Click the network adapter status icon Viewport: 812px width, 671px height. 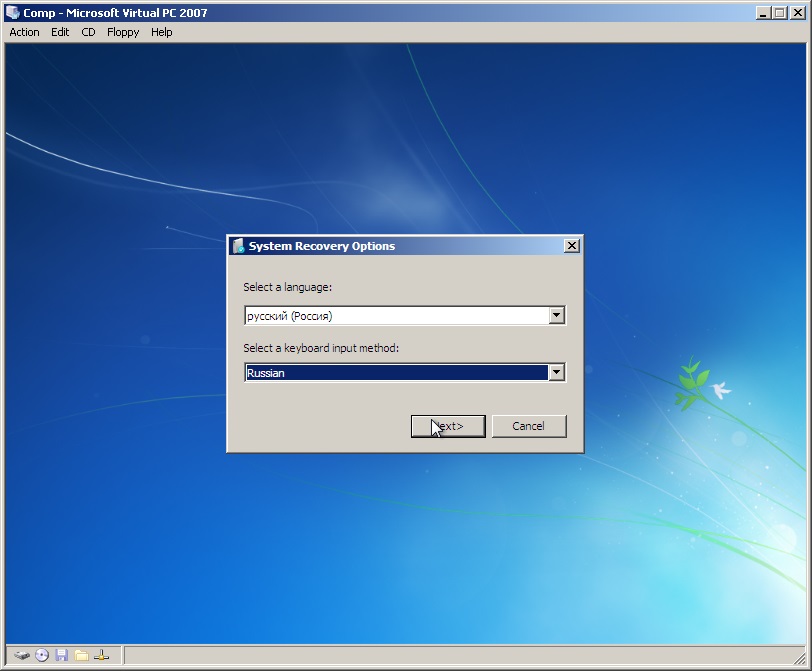[102, 656]
